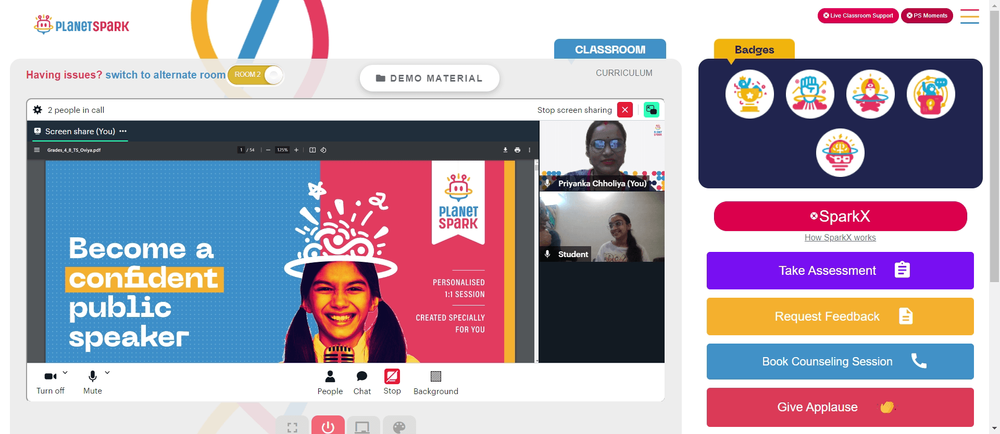Screen dimensions: 1000x434
Task: Open DEMO MATERIAL folder
Action: (429, 78)
